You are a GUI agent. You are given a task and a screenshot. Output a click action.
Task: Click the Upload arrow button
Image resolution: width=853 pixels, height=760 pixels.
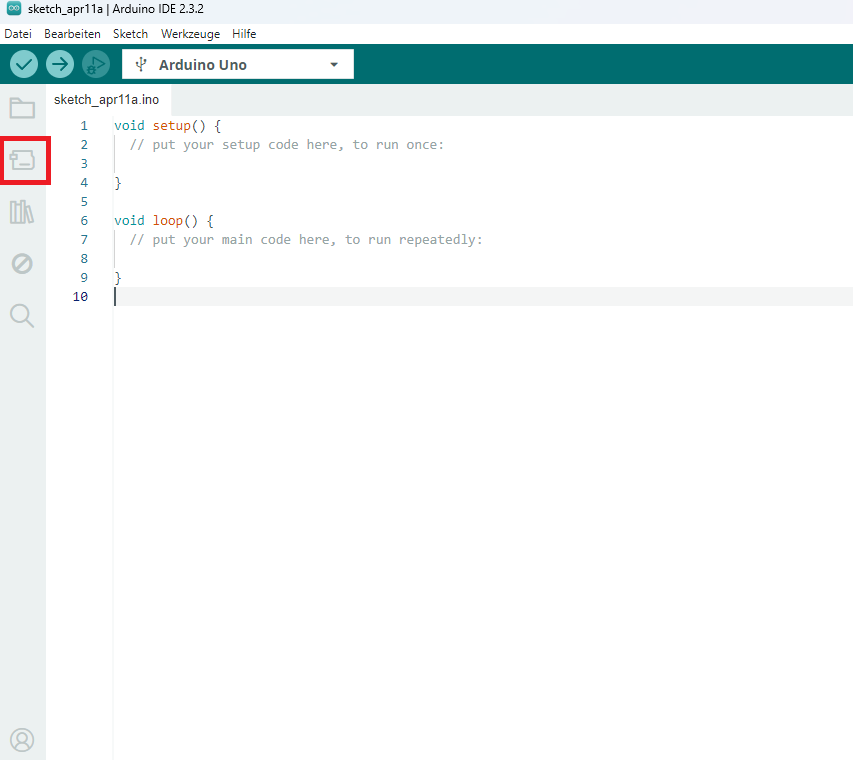[60, 65]
